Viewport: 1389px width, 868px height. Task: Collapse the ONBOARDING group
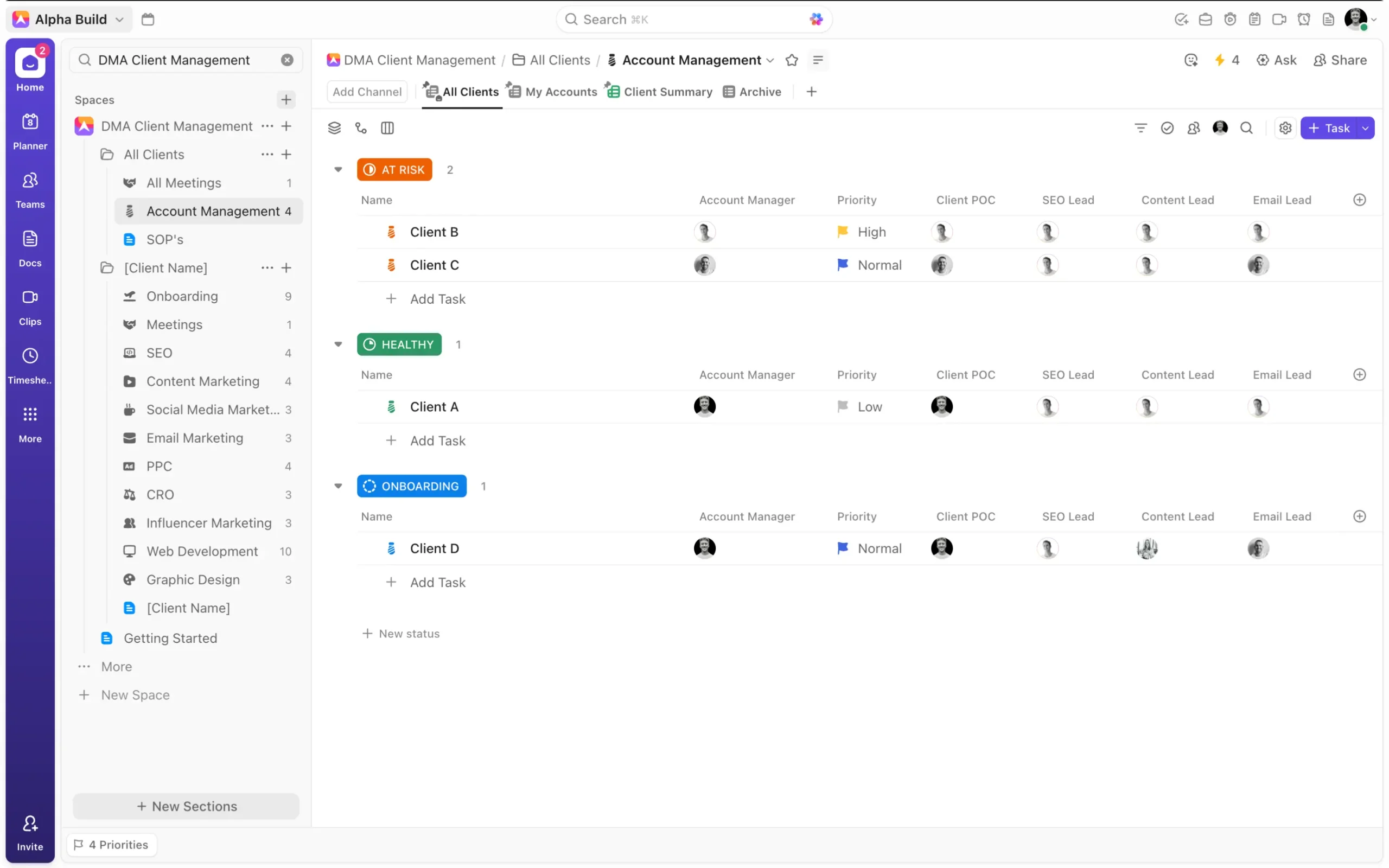tap(338, 486)
